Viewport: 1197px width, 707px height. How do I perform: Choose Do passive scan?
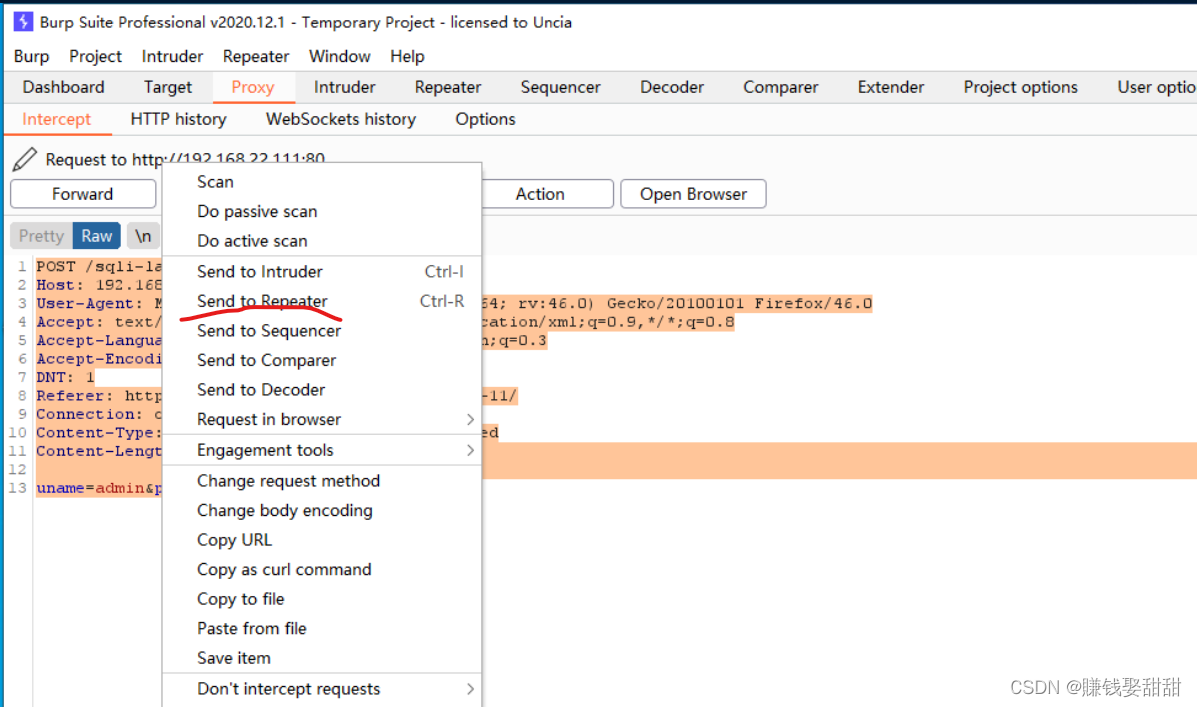click(321, 211)
